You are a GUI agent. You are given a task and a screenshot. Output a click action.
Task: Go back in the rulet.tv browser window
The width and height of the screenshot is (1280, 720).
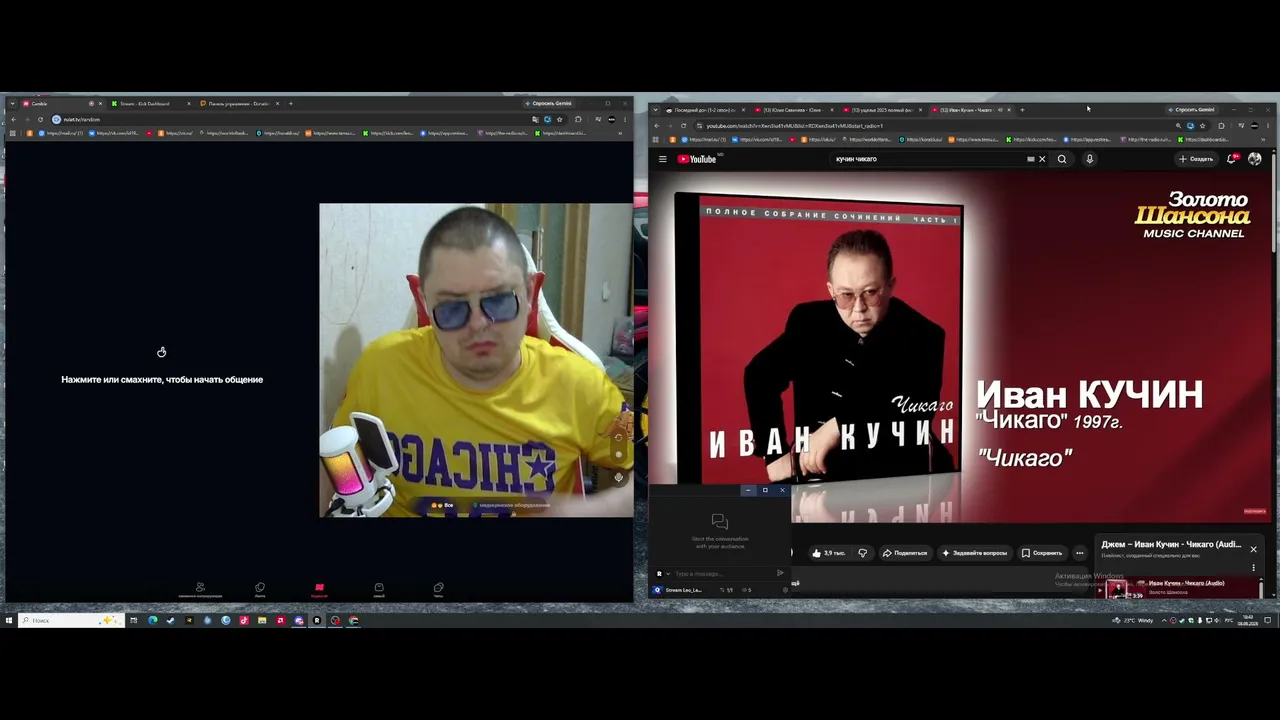click(14, 119)
